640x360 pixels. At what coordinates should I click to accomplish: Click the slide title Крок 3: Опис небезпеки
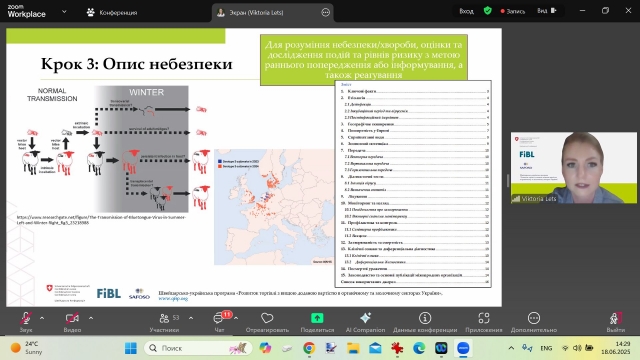(x=137, y=64)
